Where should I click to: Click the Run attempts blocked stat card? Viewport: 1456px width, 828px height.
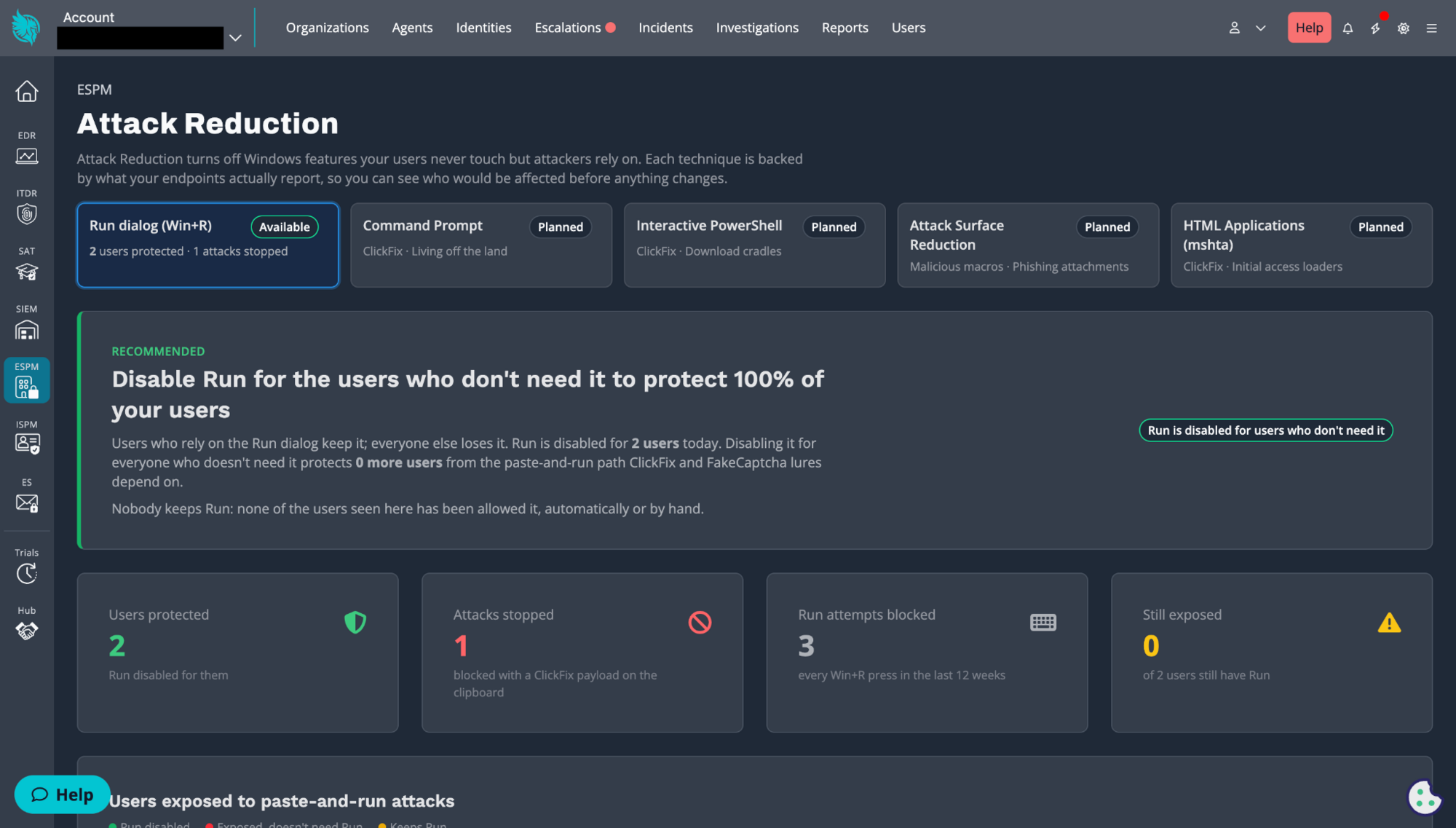pos(927,652)
